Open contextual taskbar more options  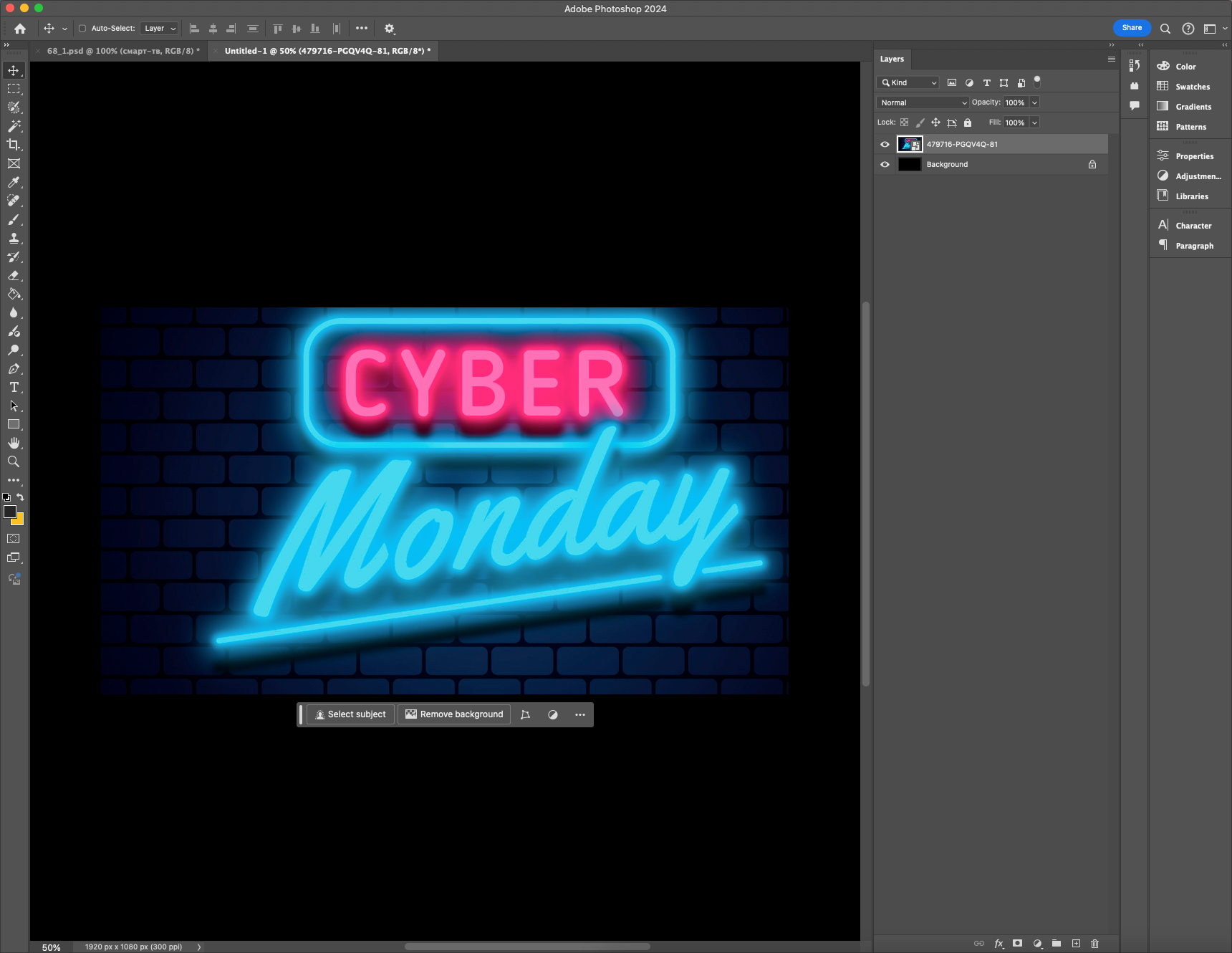[x=580, y=714]
